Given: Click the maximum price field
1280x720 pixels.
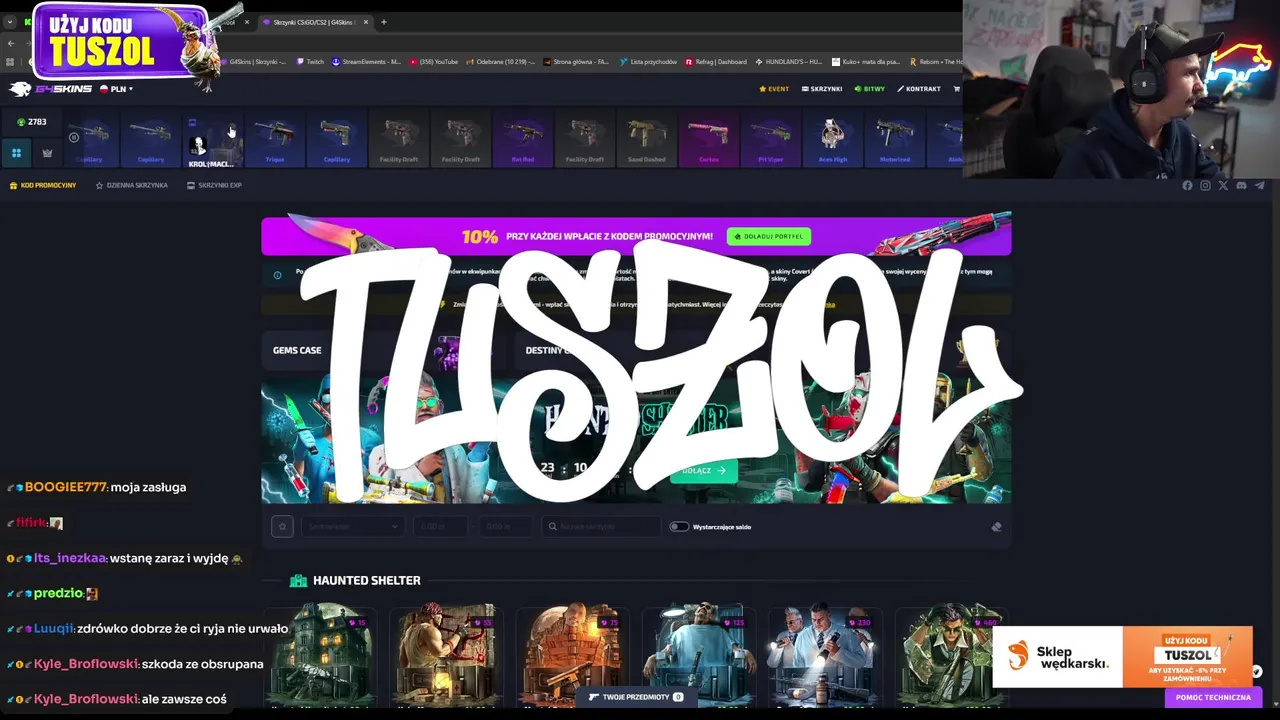Looking at the screenshot, I should click(506, 526).
